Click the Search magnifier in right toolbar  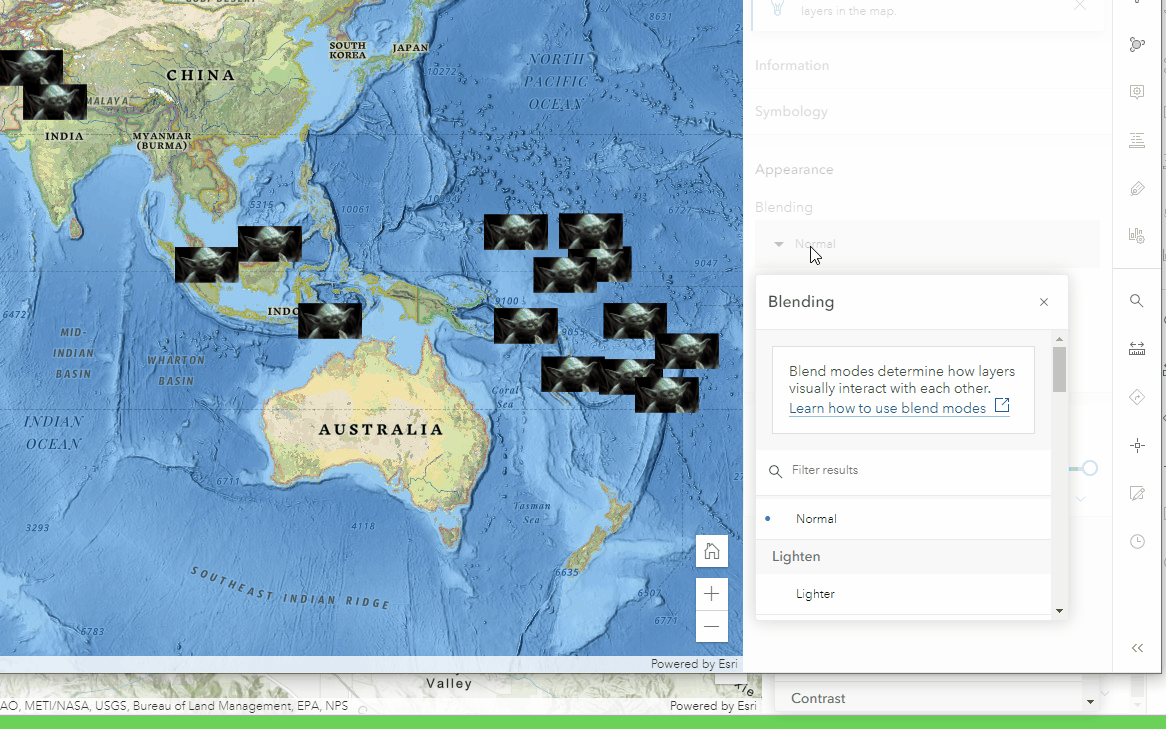pos(1136,301)
